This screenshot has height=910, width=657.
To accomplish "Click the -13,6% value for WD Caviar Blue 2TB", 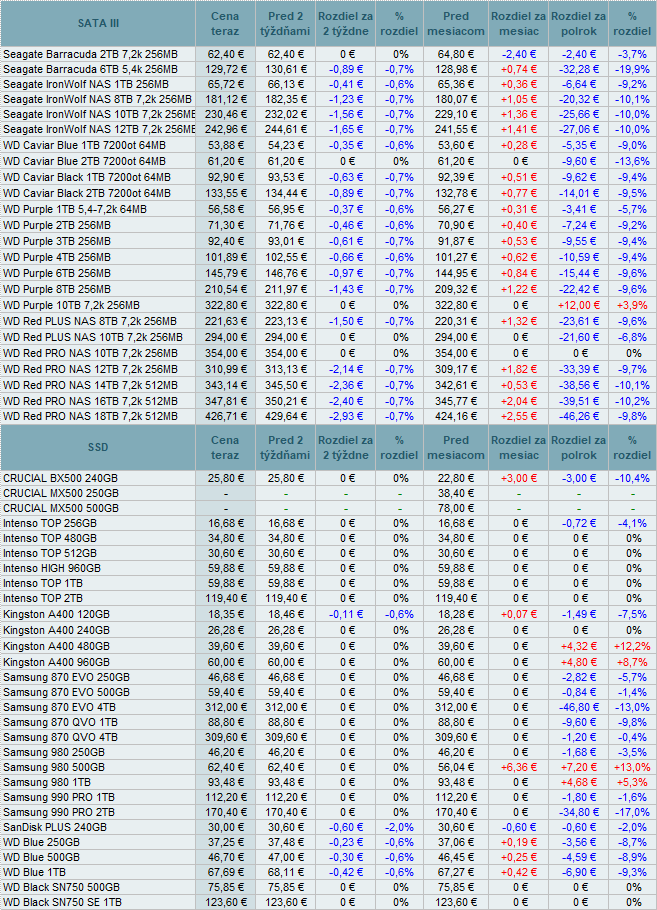I will [x=632, y=161].
